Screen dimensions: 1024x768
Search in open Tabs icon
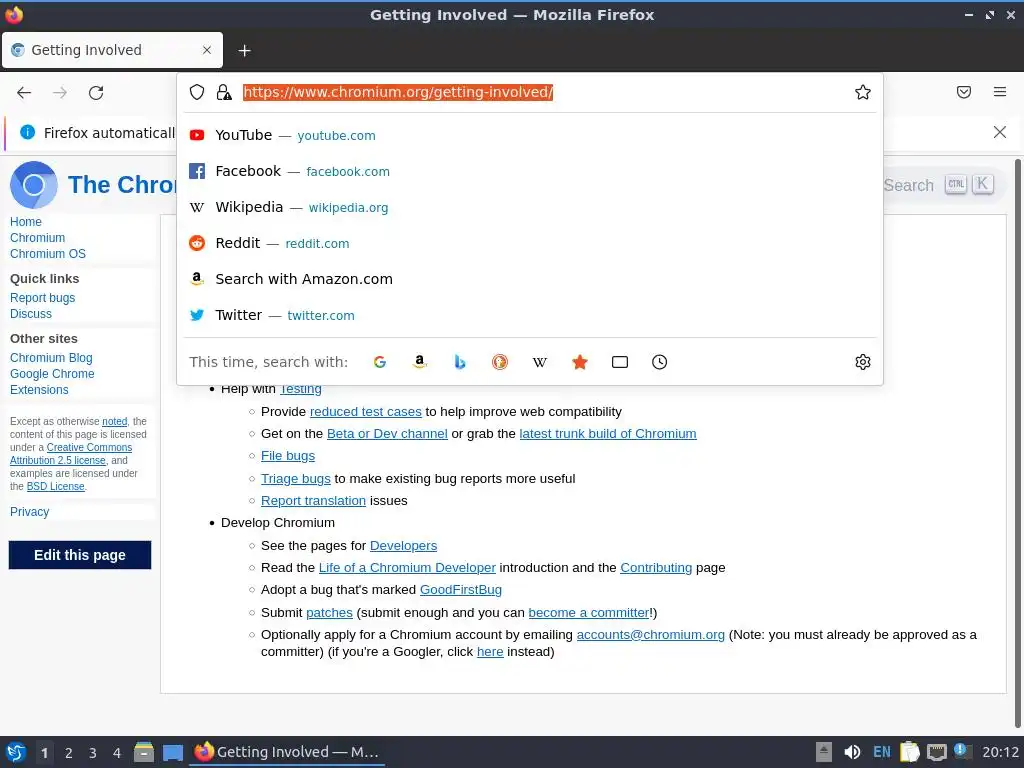[x=620, y=362]
